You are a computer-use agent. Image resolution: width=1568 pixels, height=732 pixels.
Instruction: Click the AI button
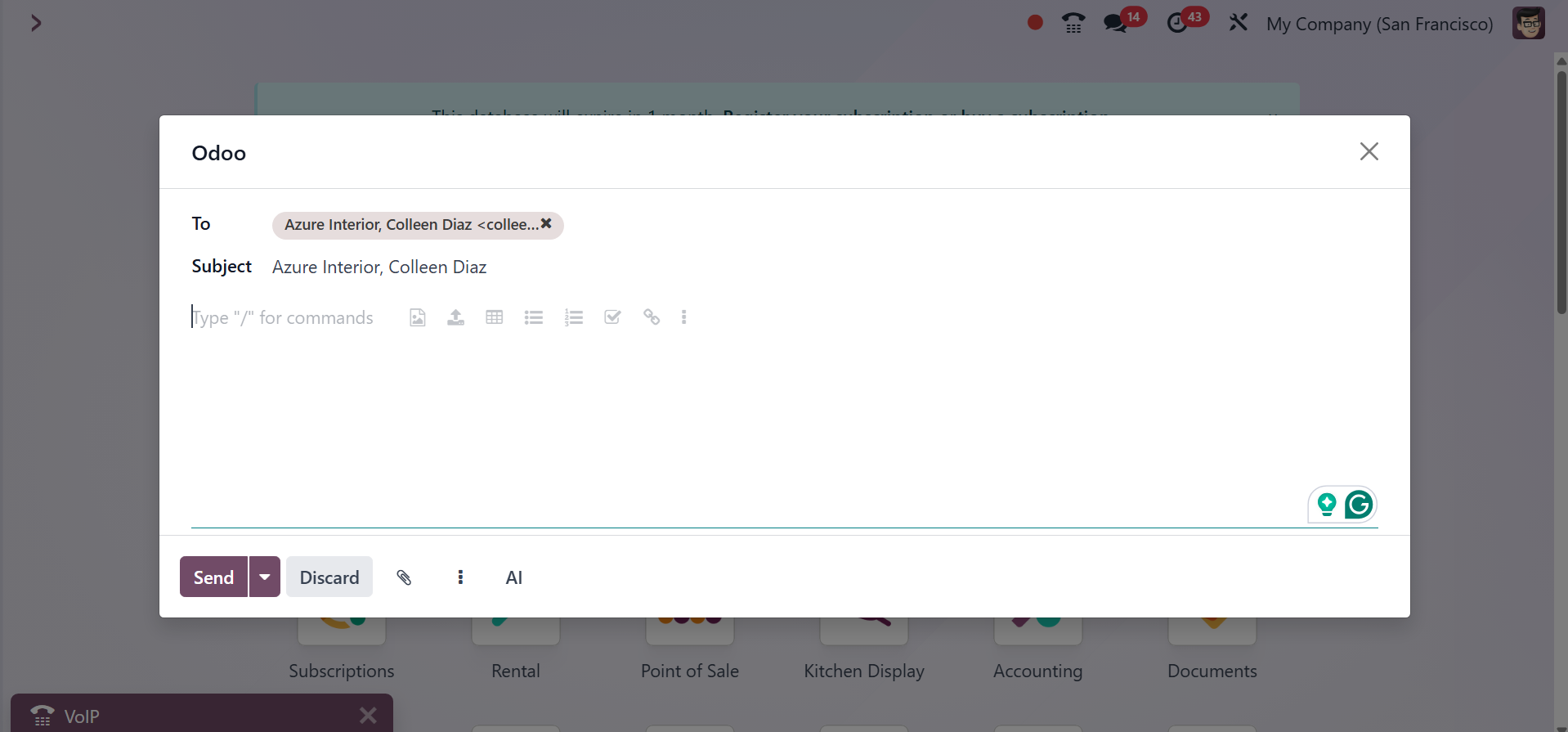514,577
